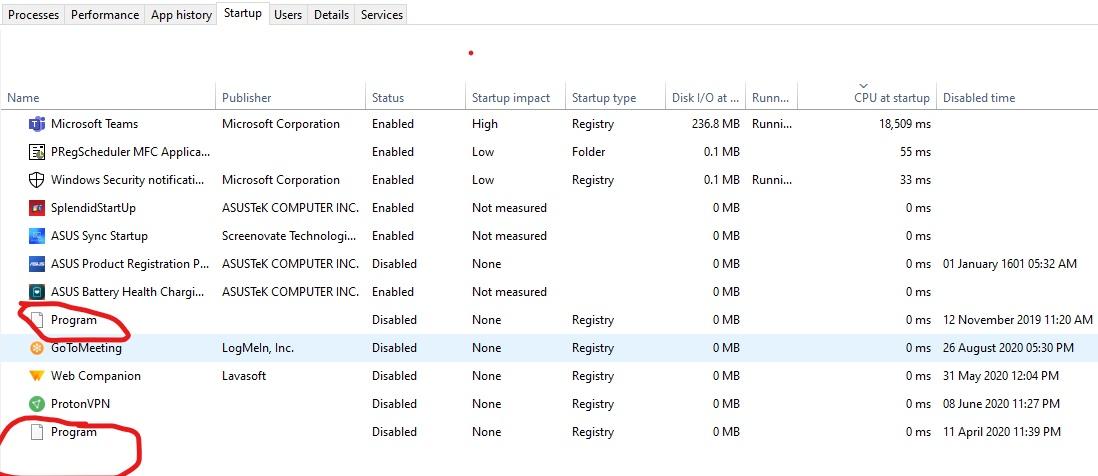Click the GoToMeeting orange icon
This screenshot has width=1098, height=476.
tap(36, 348)
